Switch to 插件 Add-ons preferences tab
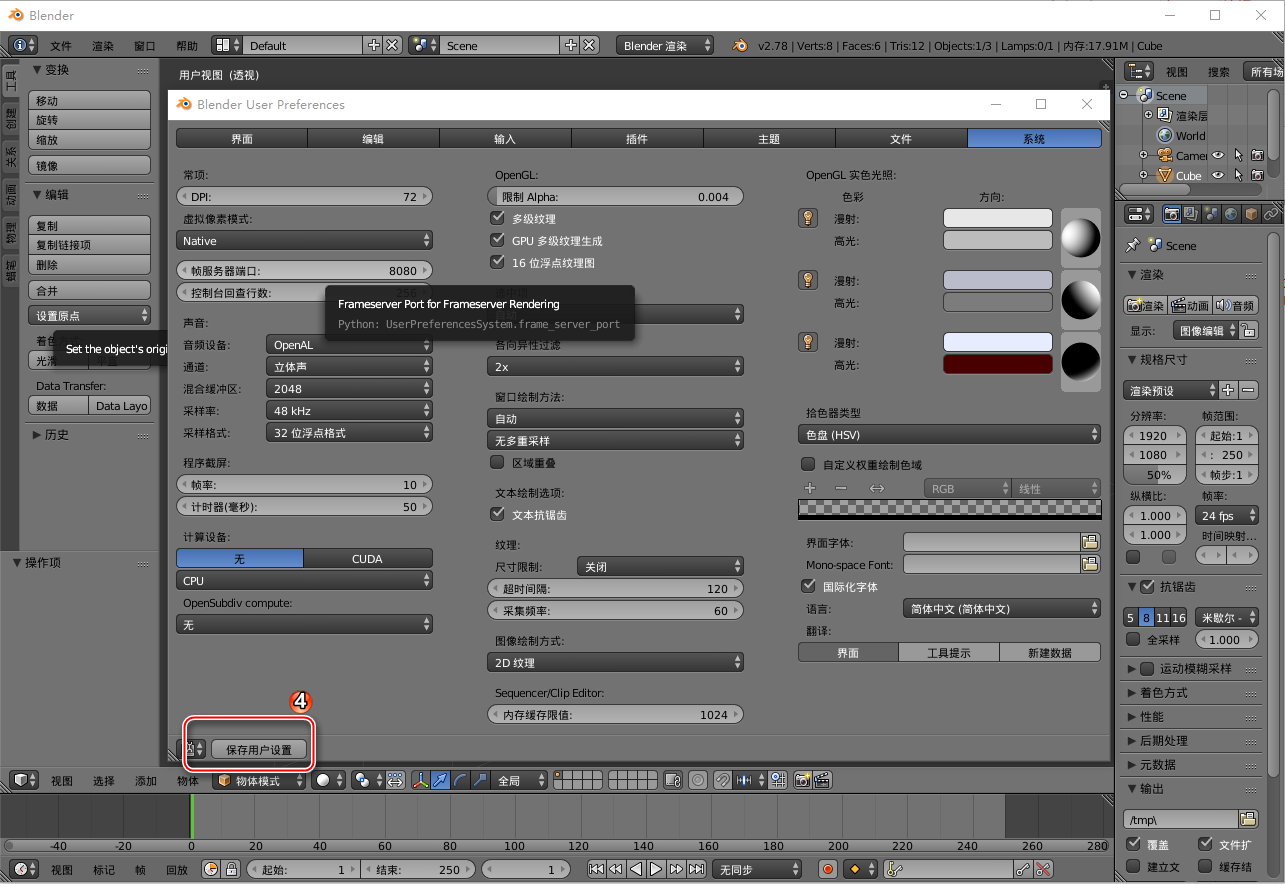This screenshot has height=884, width=1285. (x=637, y=139)
